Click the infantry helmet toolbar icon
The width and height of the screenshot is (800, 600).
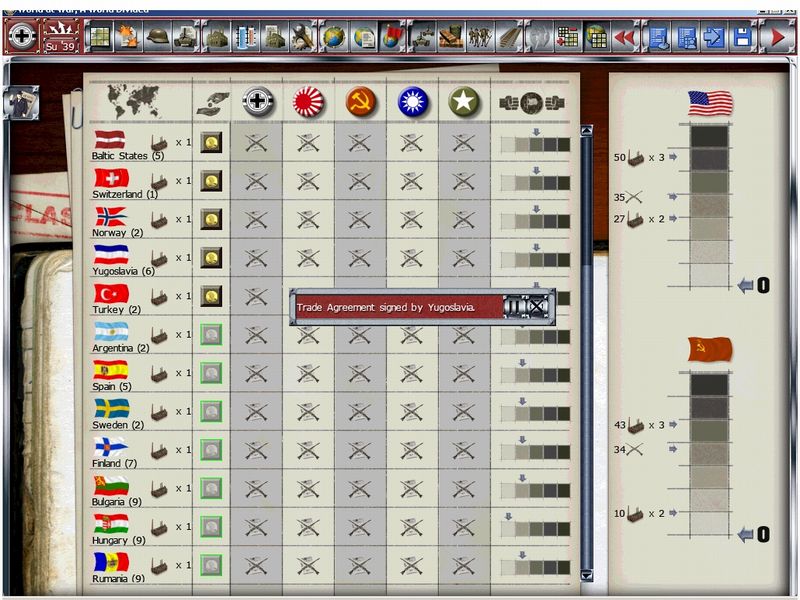pos(157,37)
